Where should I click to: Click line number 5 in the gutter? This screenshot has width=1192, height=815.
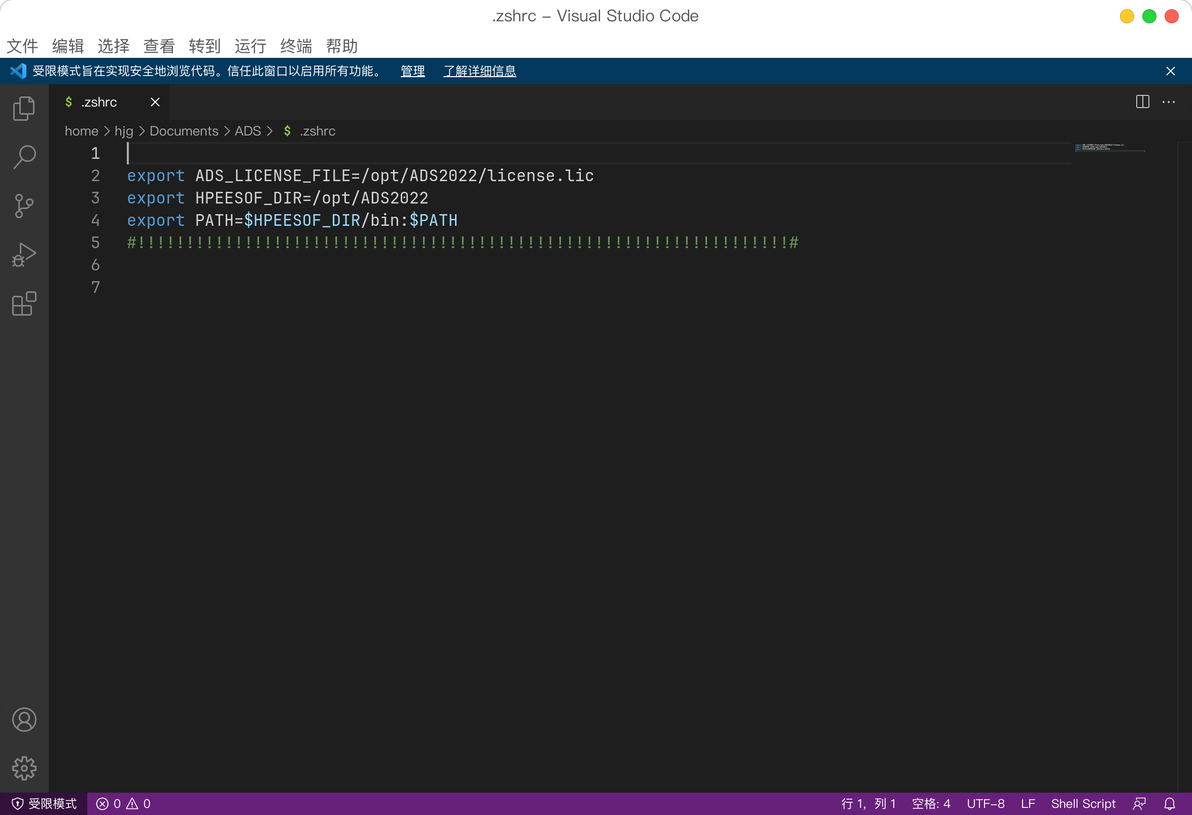coord(95,243)
